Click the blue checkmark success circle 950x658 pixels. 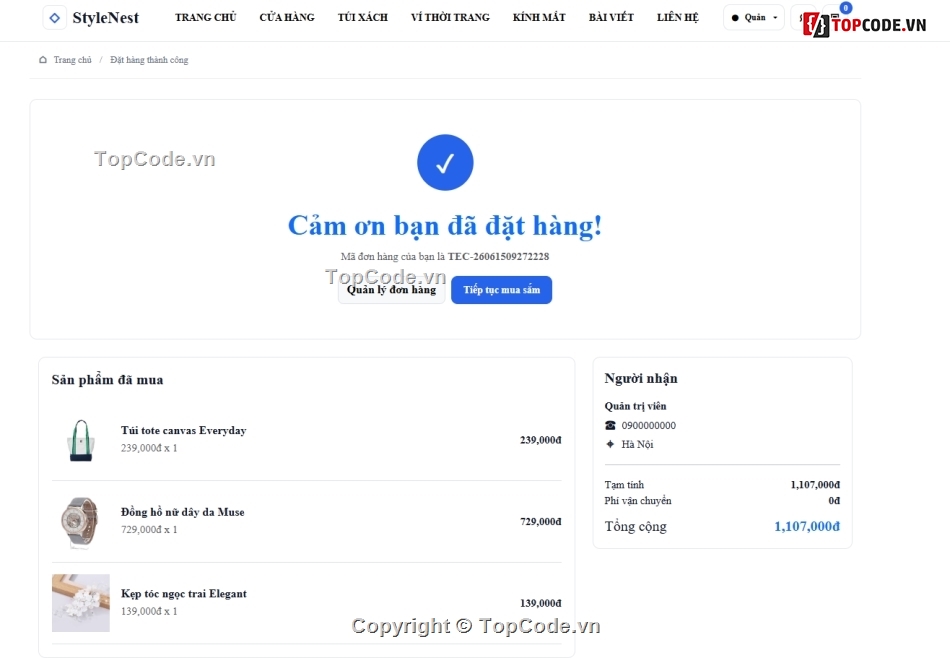tap(445, 162)
